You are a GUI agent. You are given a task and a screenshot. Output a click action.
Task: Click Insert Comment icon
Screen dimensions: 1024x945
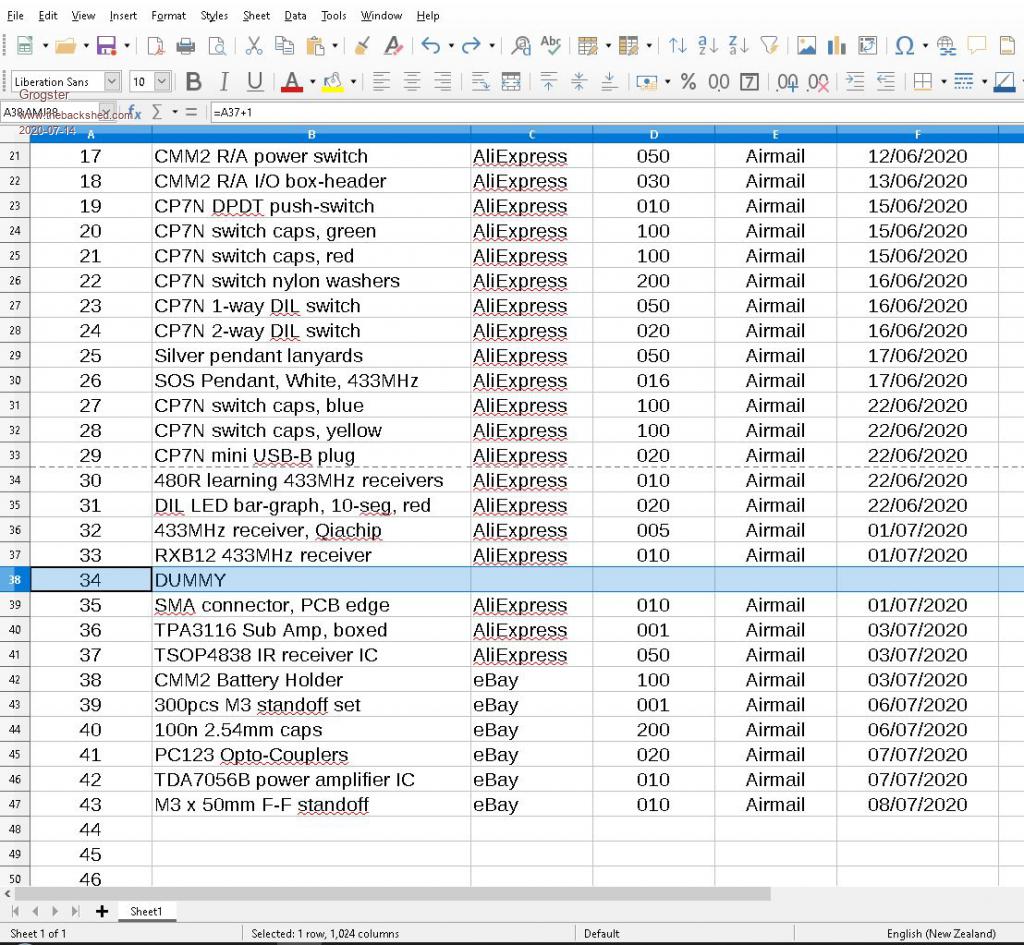point(977,46)
